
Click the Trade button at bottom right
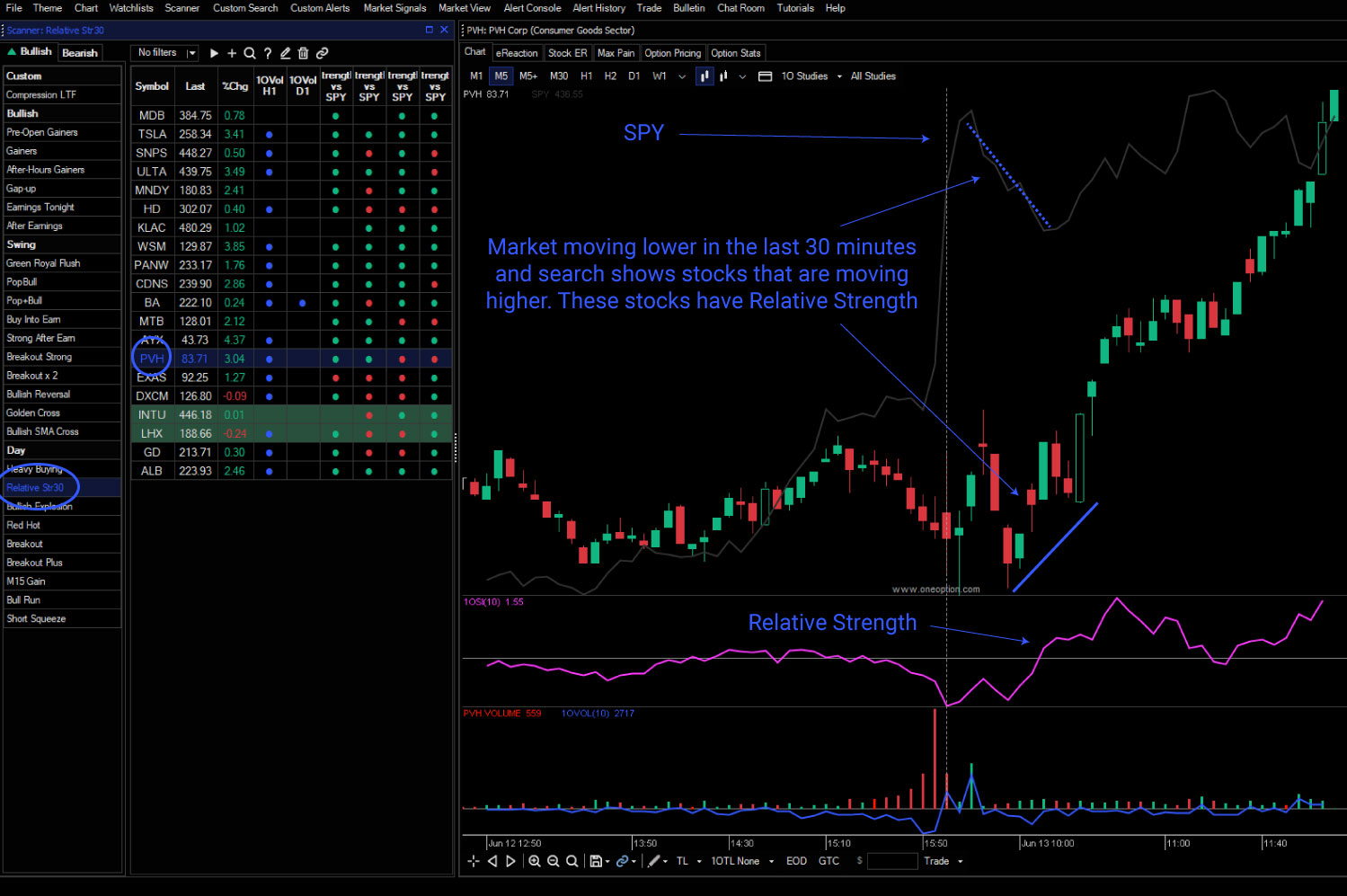(937, 861)
